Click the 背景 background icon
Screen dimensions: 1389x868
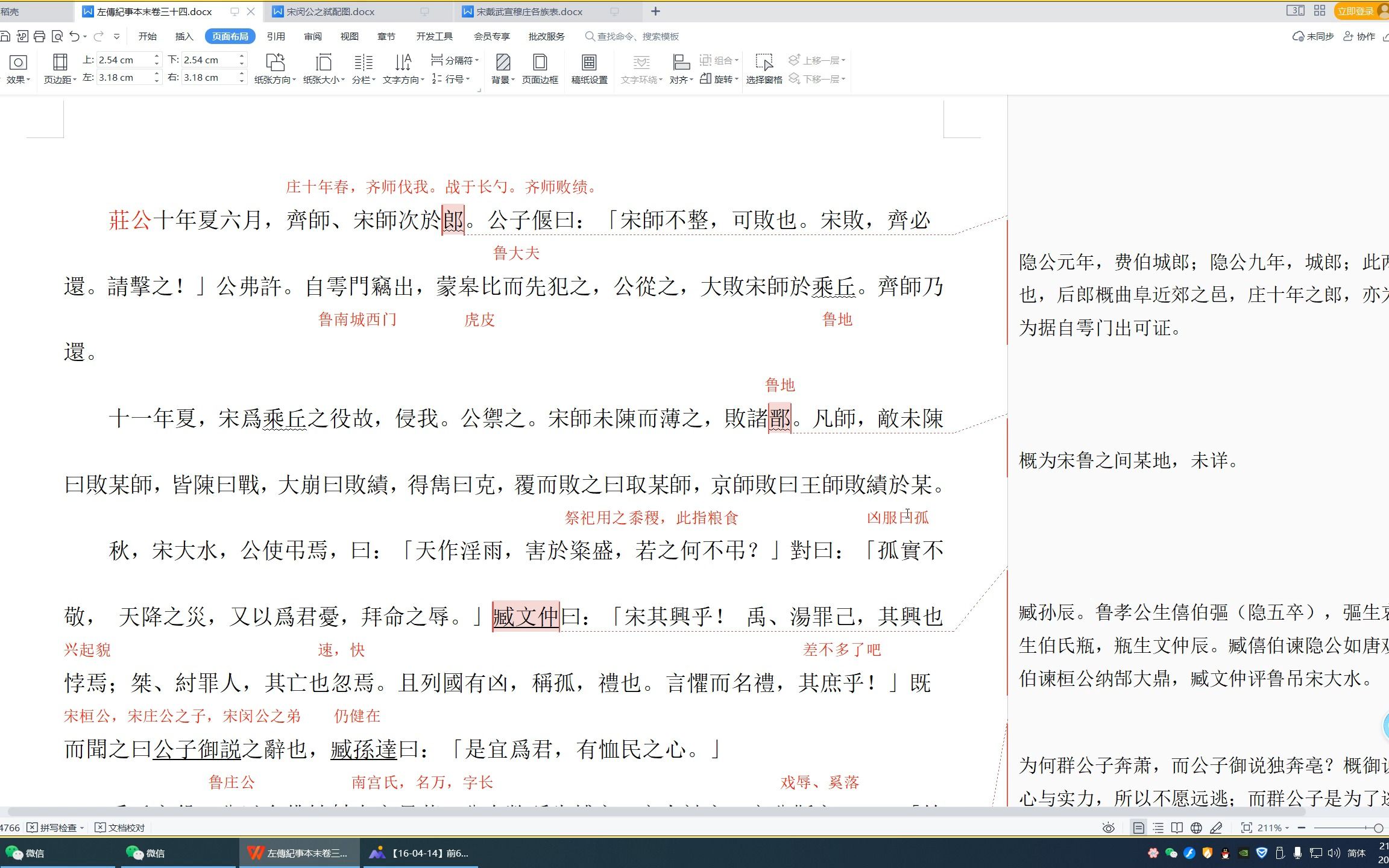tap(503, 62)
